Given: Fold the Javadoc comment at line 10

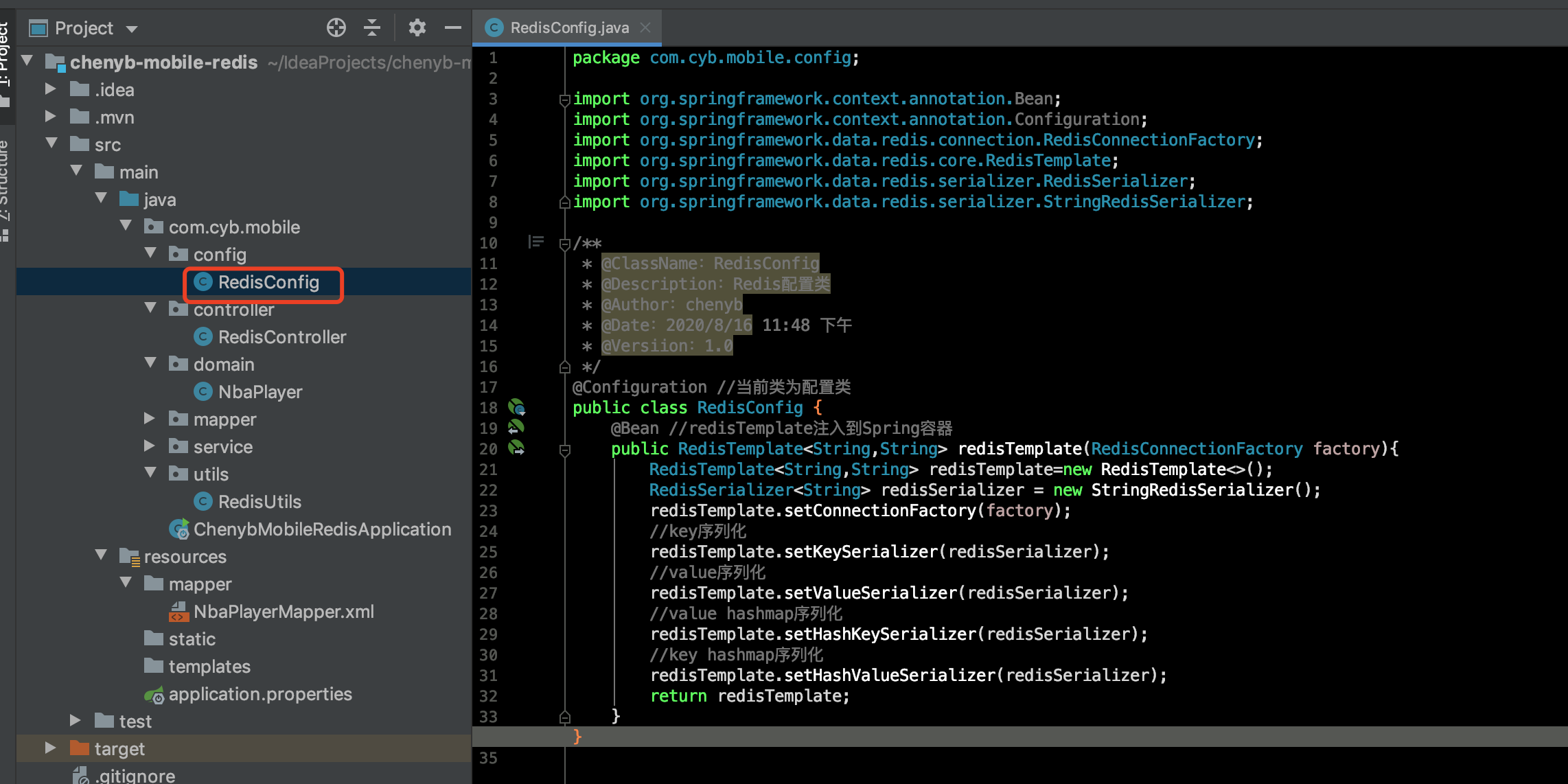Looking at the screenshot, I should [564, 244].
